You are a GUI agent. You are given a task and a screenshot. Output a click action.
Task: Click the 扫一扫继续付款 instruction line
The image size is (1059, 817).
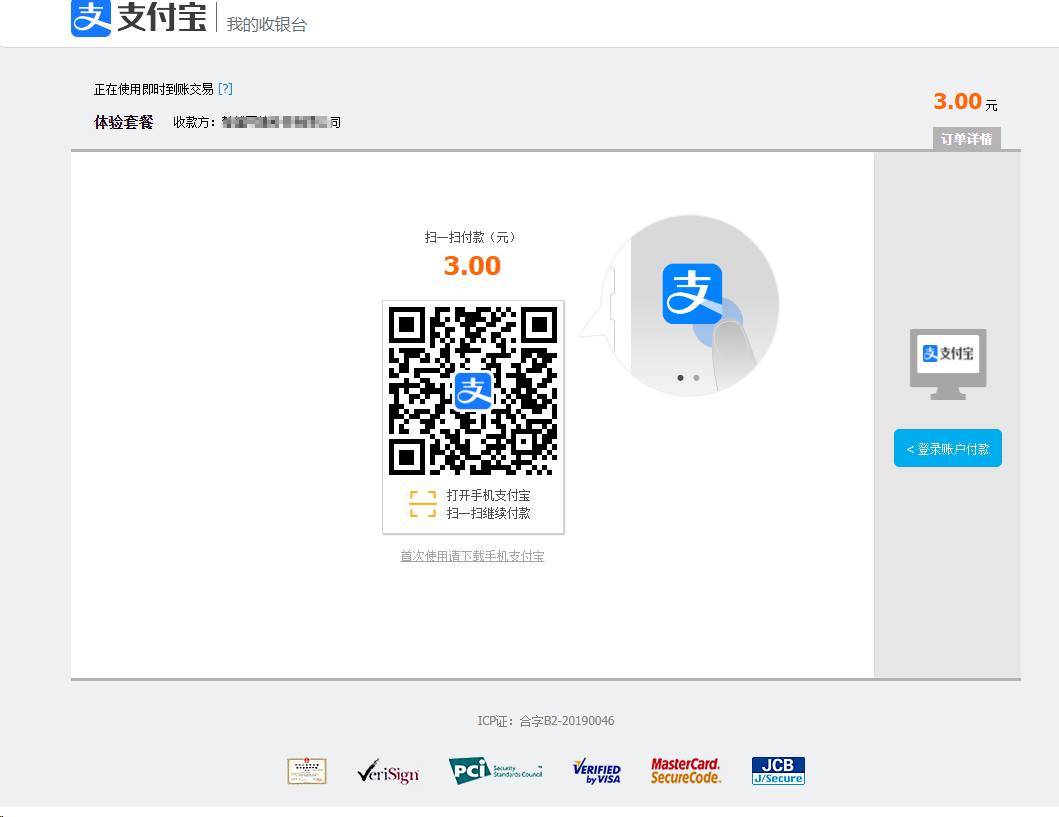click(488, 513)
